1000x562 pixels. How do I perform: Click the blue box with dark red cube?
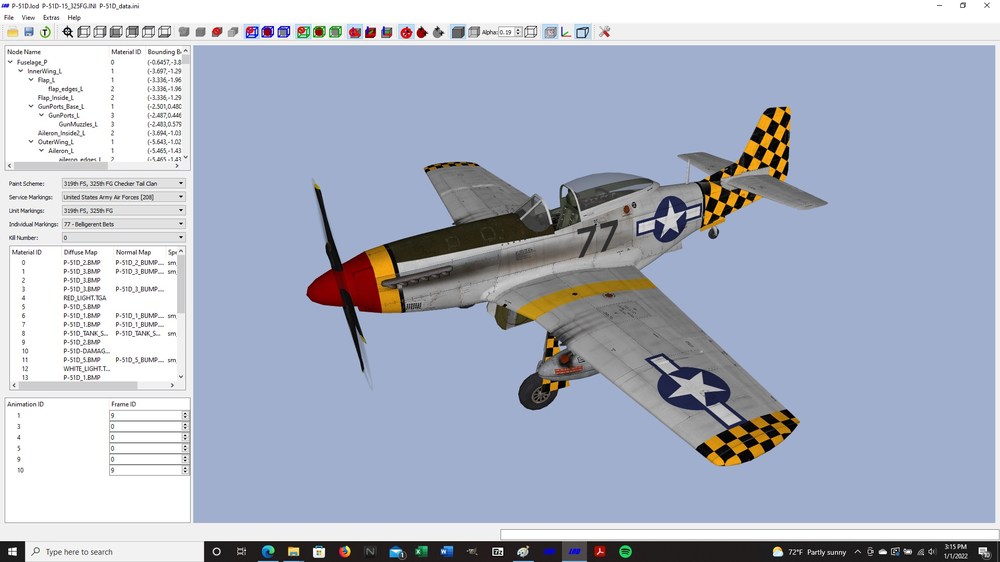(x=268, y=32)
